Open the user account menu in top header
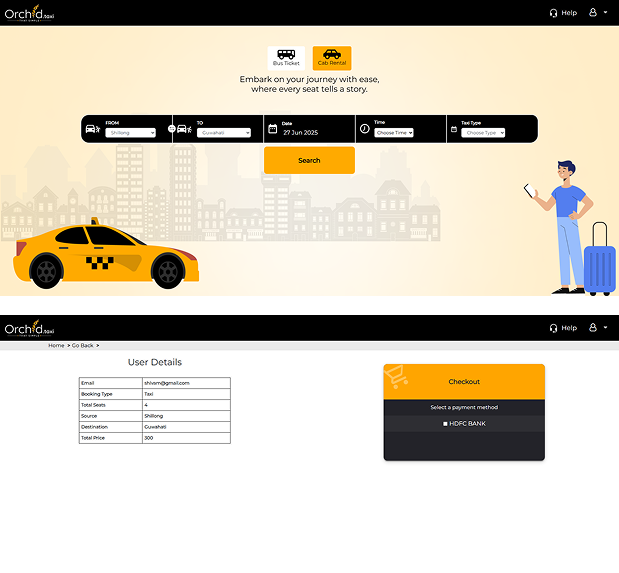The height and width of the screenshot is (573, 619). [x=595, y=13]
